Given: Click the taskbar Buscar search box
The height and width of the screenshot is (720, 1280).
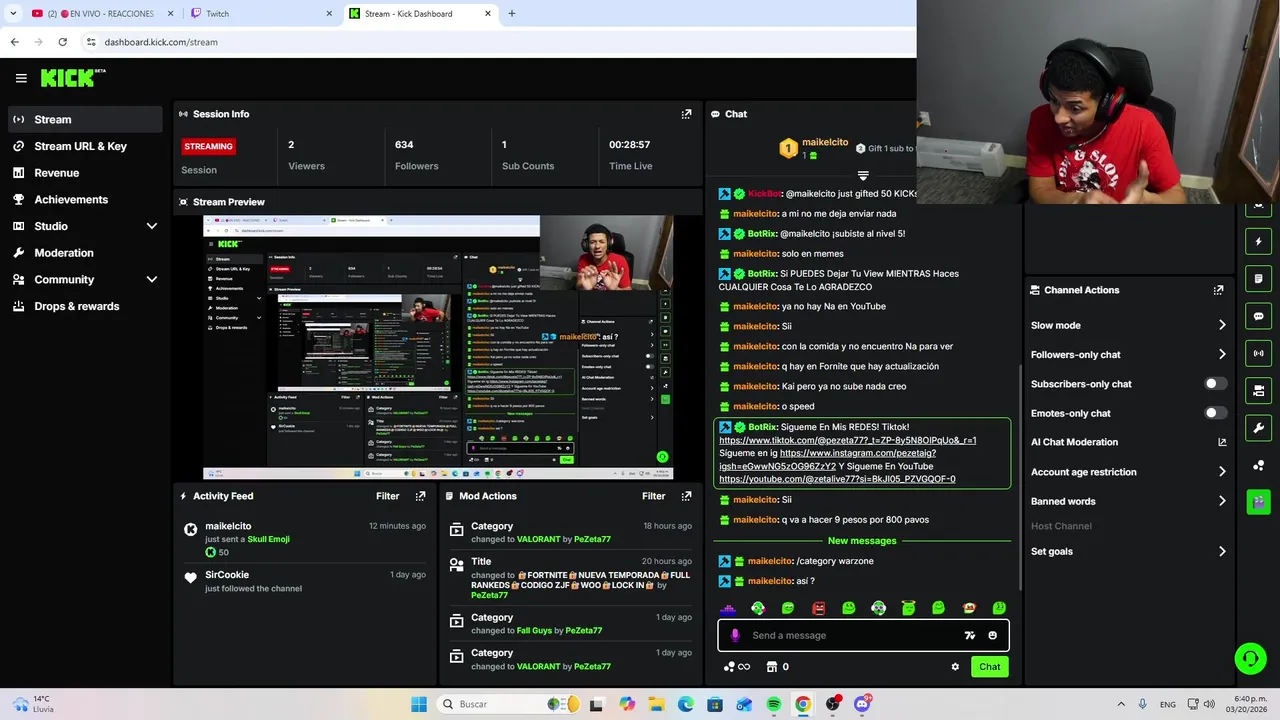Looking at the screenshot, I should [x=507, y=704].
